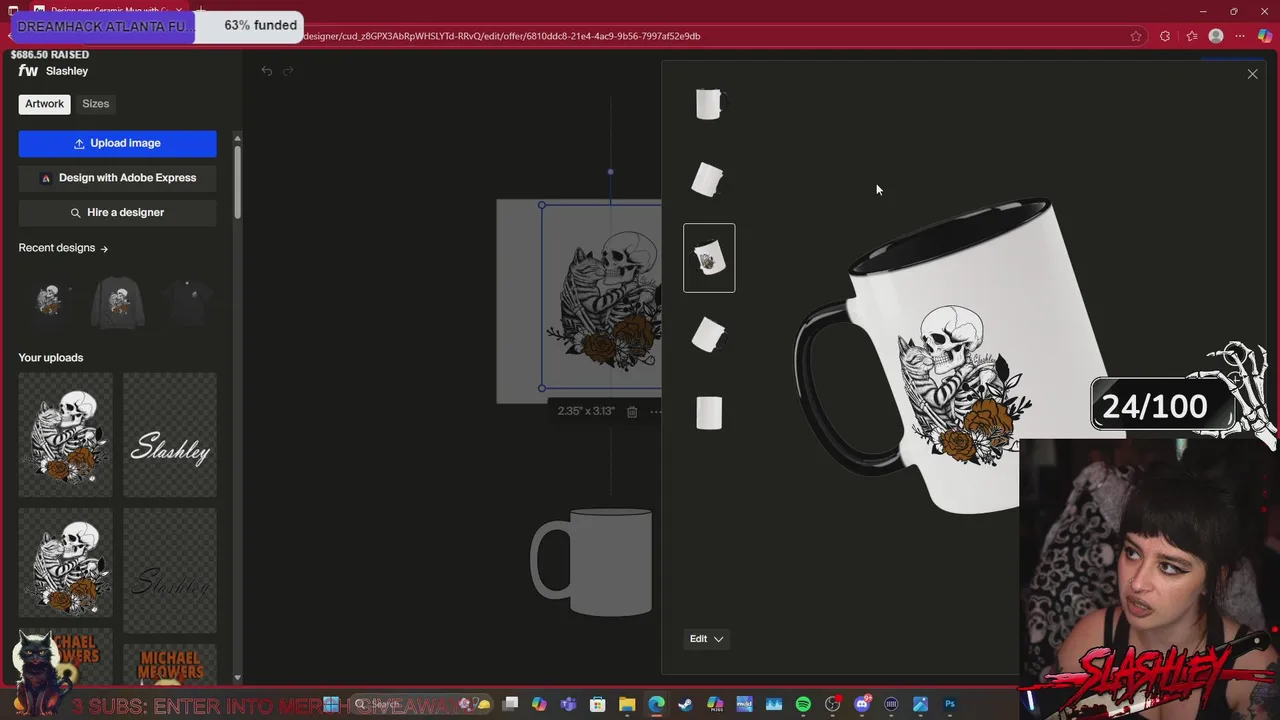Open Copilot from the taskbar
Viewport: 1280px width, 720px height.
539,704
